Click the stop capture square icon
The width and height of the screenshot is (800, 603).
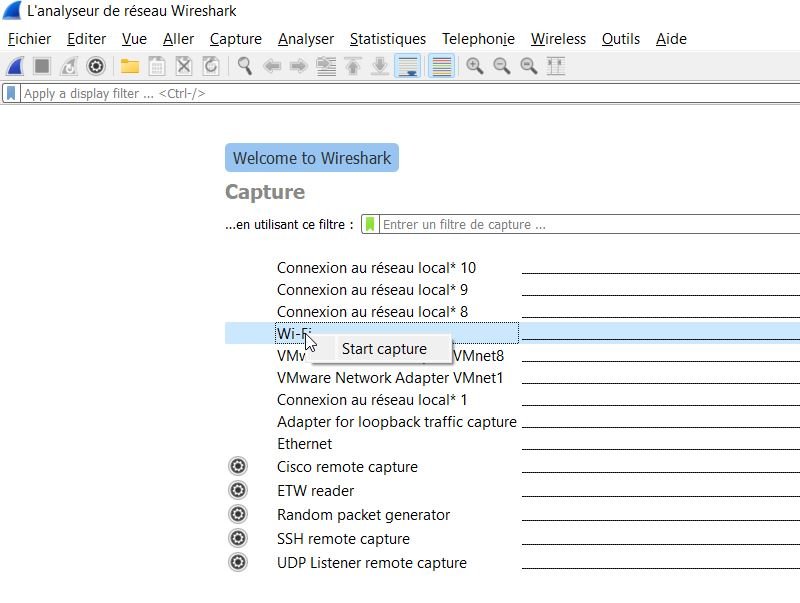pyautogui.click(x=42, y=66)
